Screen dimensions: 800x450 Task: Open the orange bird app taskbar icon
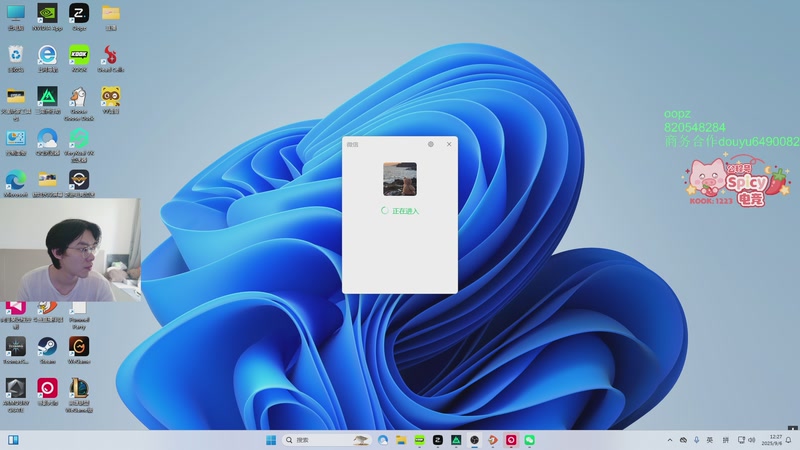pos(493,440)
